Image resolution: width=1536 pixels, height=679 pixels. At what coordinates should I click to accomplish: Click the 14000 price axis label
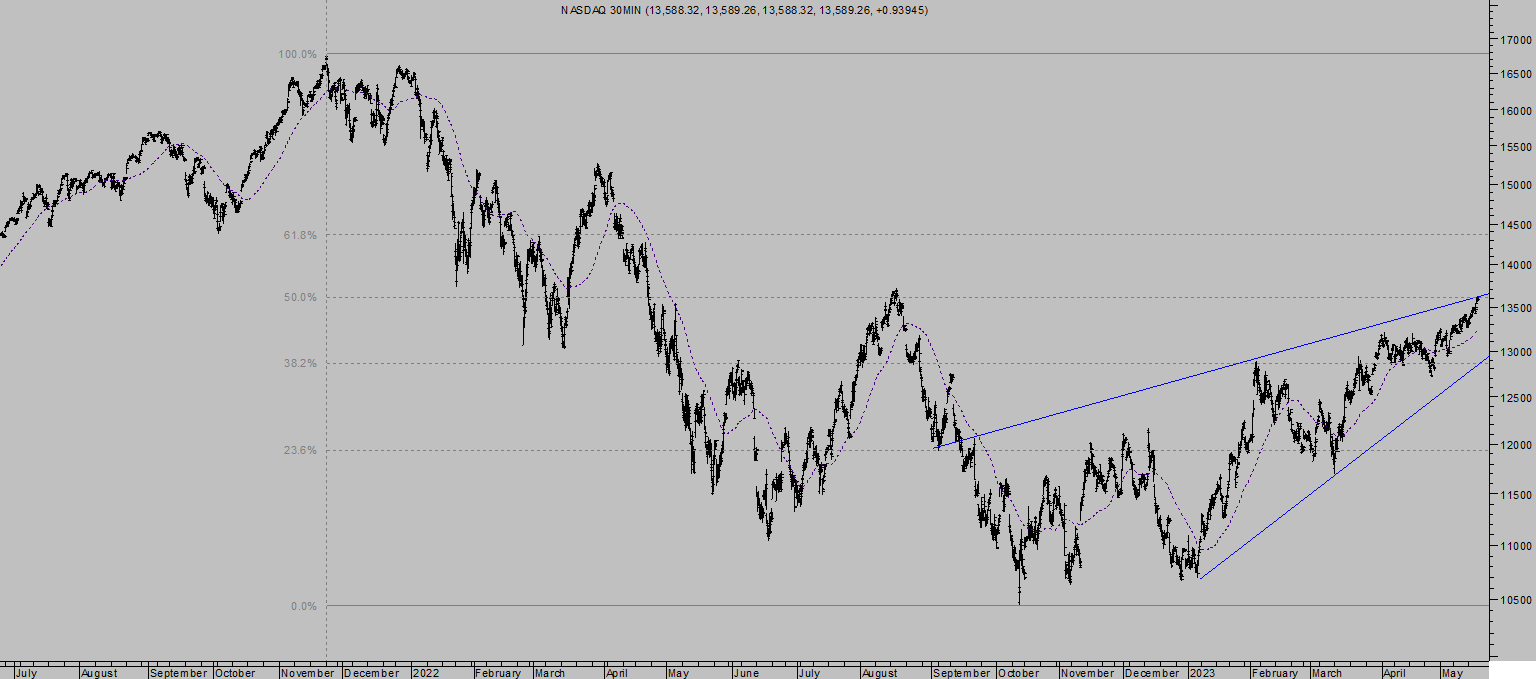(1517, 266)
